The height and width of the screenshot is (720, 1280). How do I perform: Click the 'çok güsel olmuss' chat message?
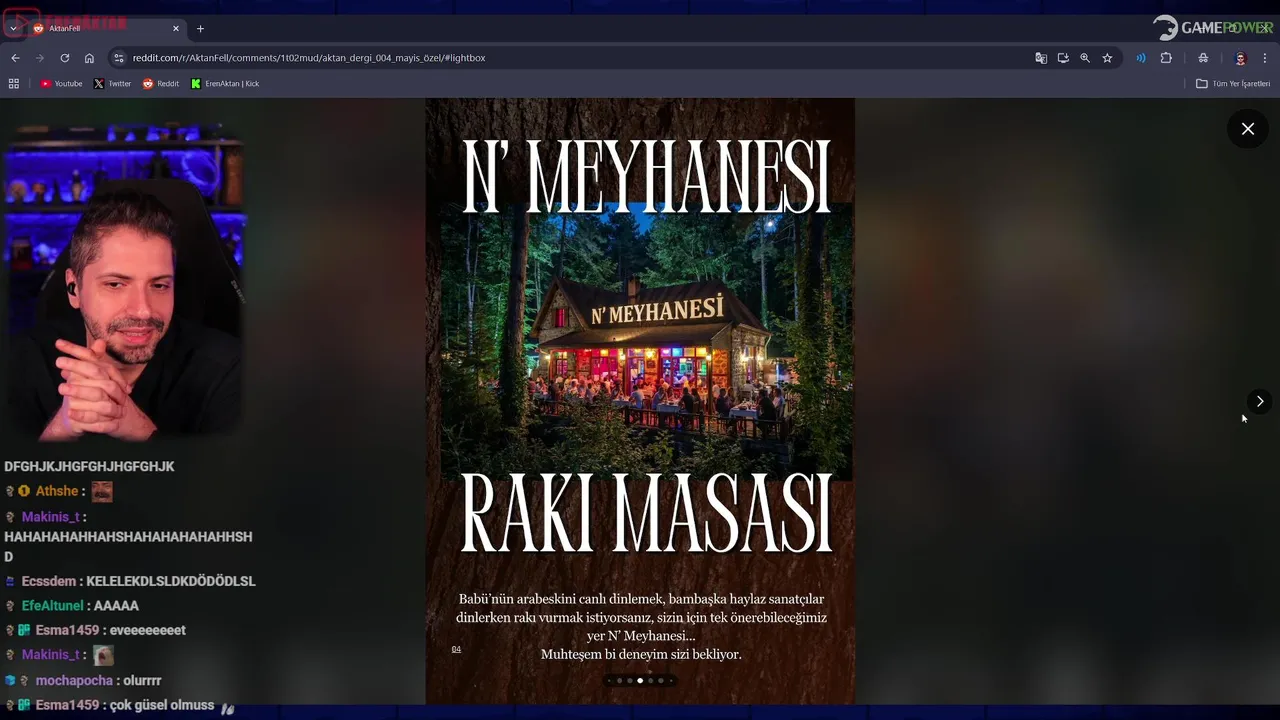point(162,706)
